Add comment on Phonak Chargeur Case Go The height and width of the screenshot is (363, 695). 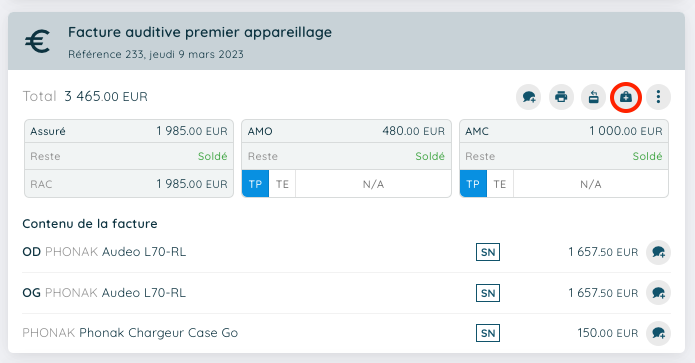point(658,333)
